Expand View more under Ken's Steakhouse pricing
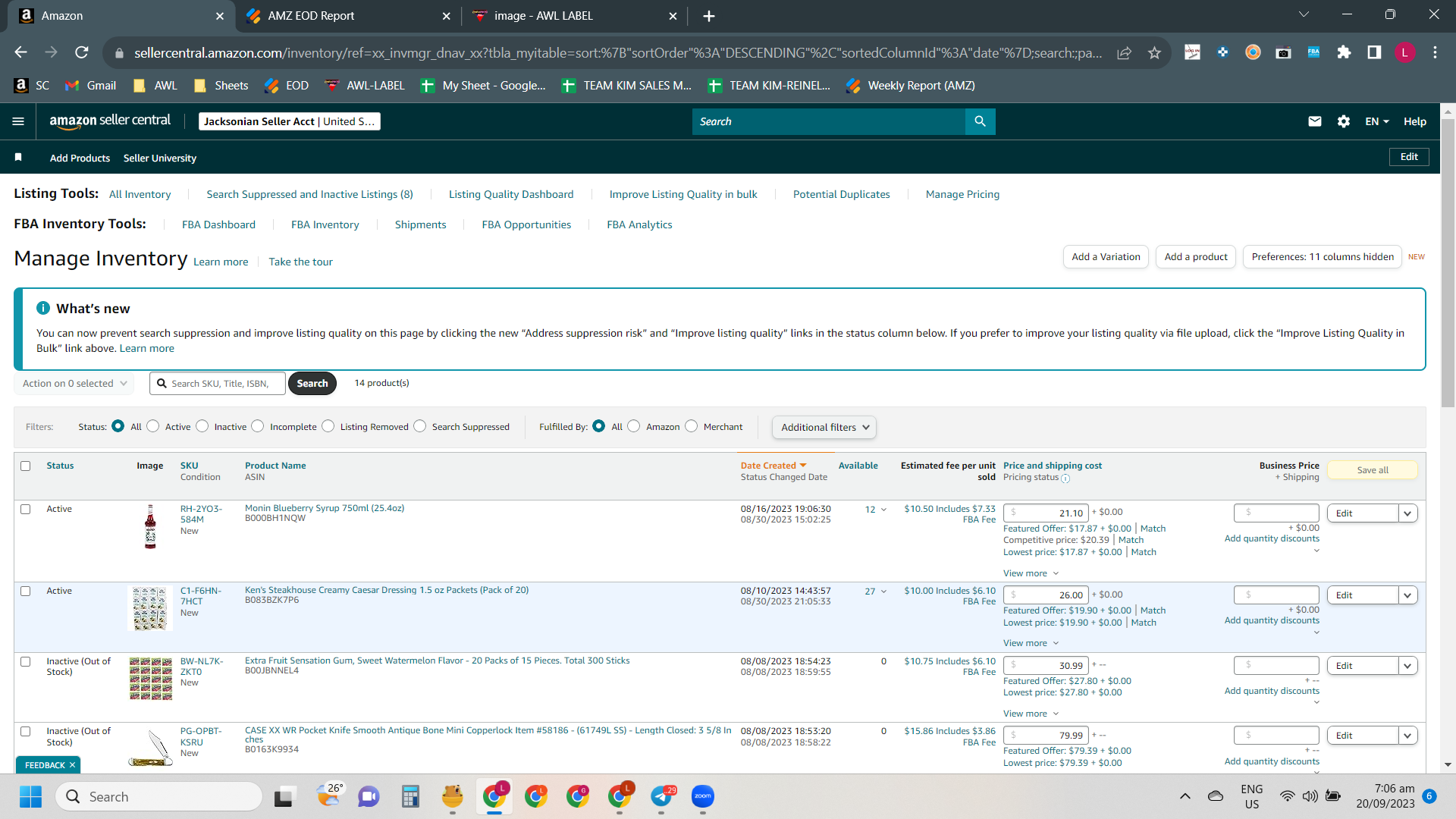 pyautogui.click(x=1031, y=643)
